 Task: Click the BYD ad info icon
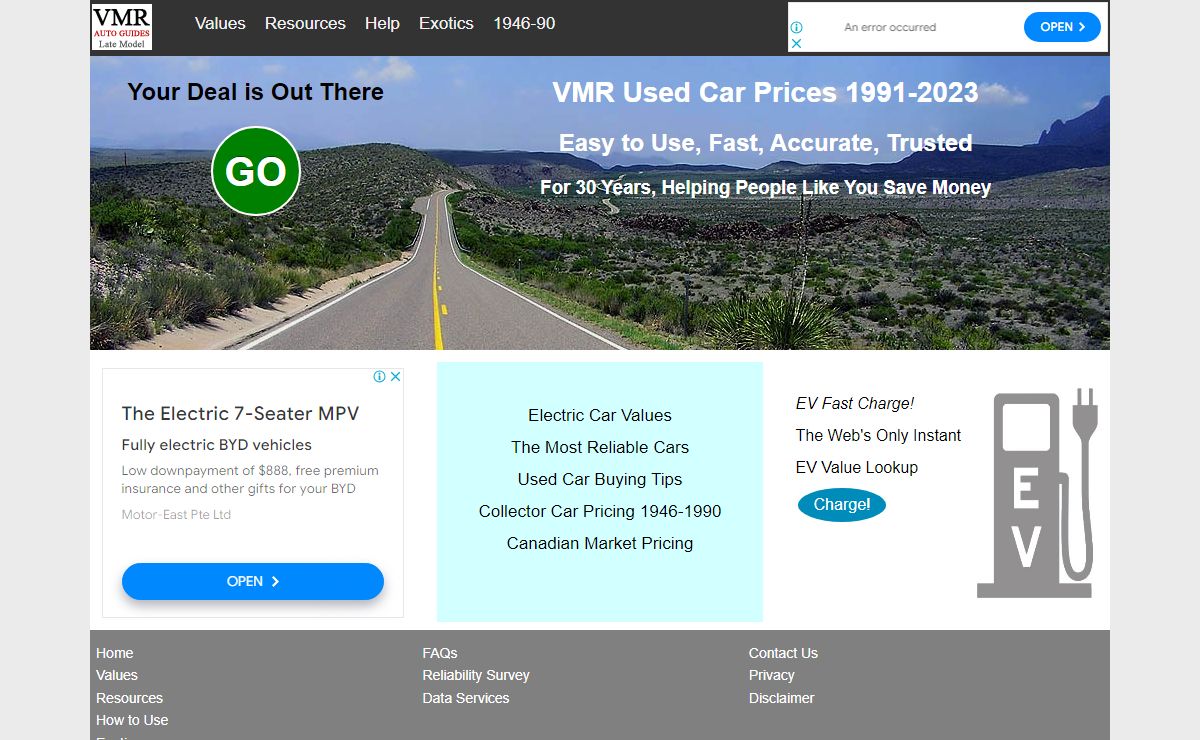[x=380, y=377]
